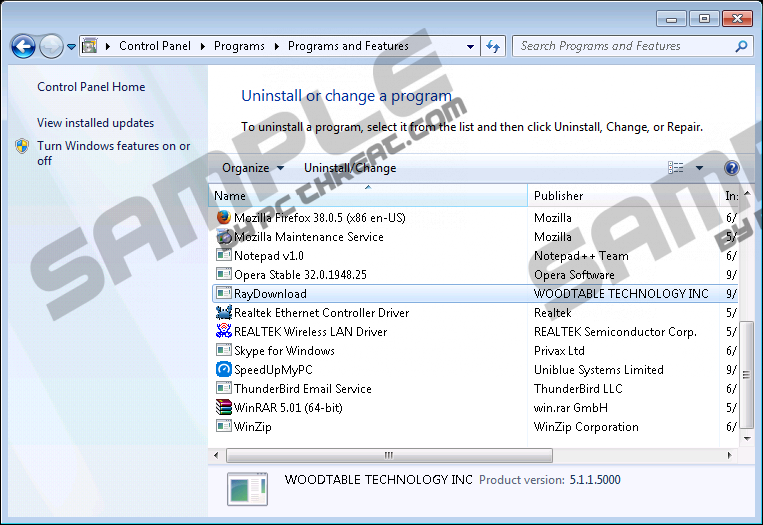Click the WinRAR 5.01 icon
This screenshot has height=525, width=763.
click(x=224, y=407)
